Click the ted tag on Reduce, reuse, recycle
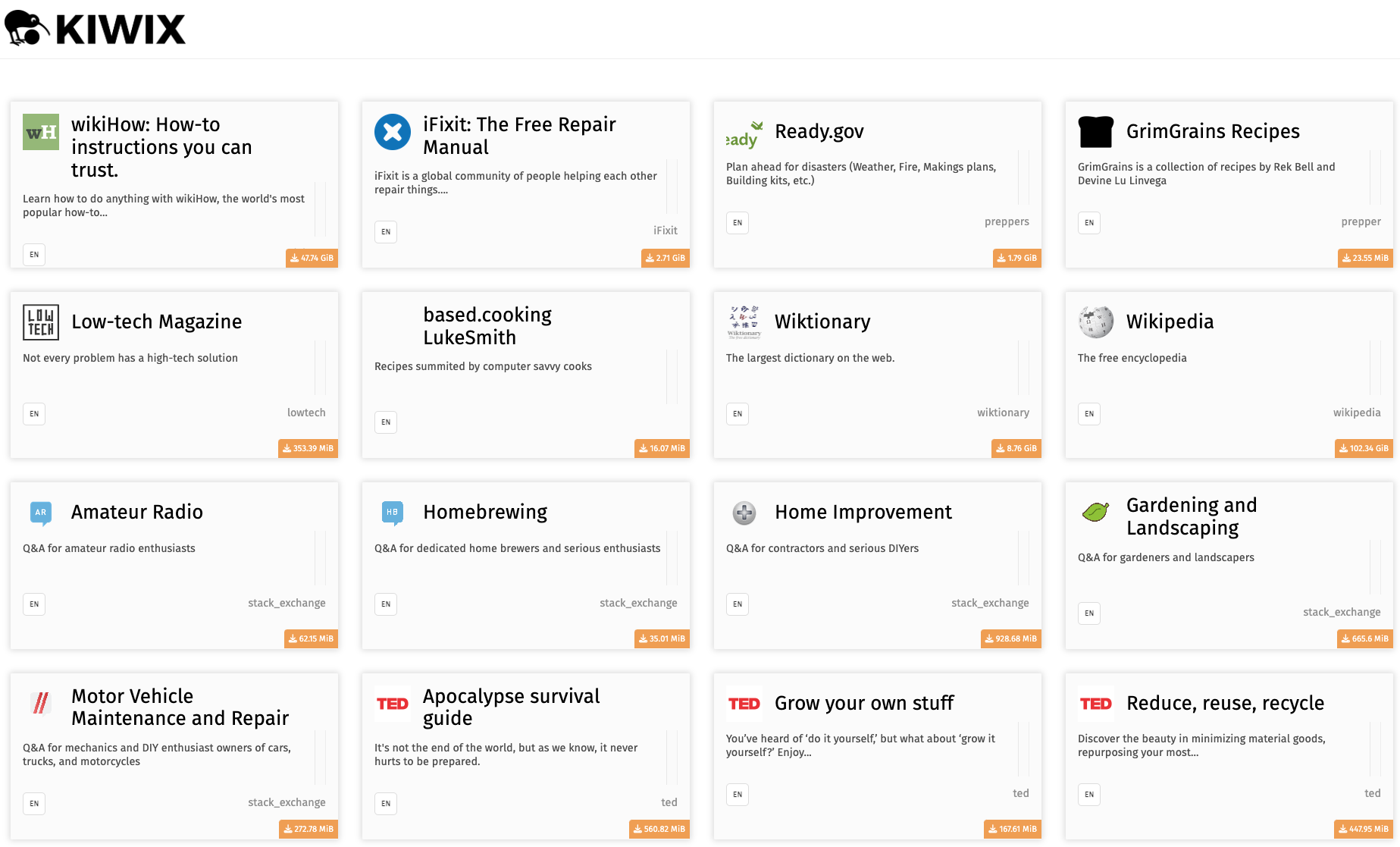This screenshot has height=847, width=1400. 1372,793
